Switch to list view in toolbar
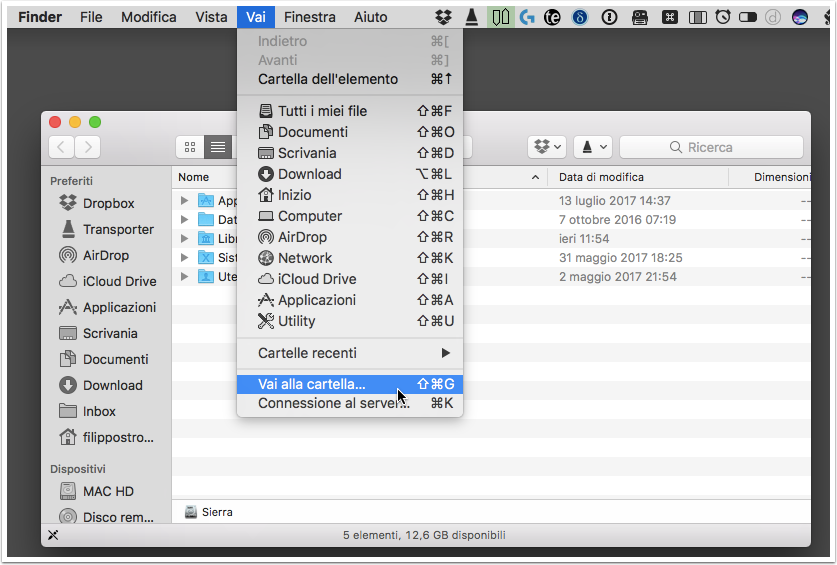Image resolution: width=837 pixels, height=565 pixels. click(218, 147)
